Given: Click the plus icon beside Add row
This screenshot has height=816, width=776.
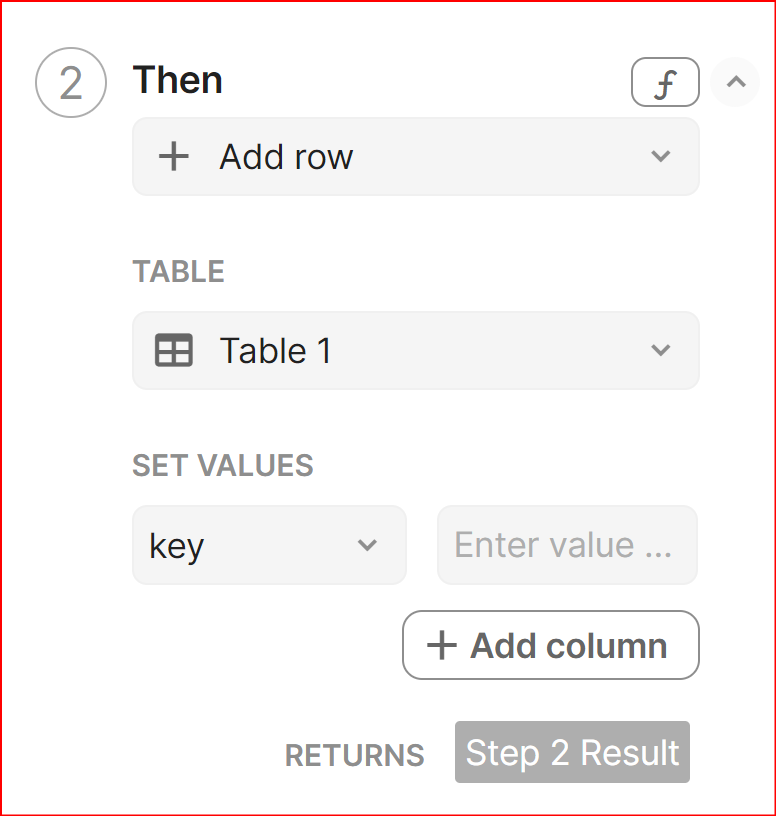Looking at the screenshot, I should (x=174, y=157).
